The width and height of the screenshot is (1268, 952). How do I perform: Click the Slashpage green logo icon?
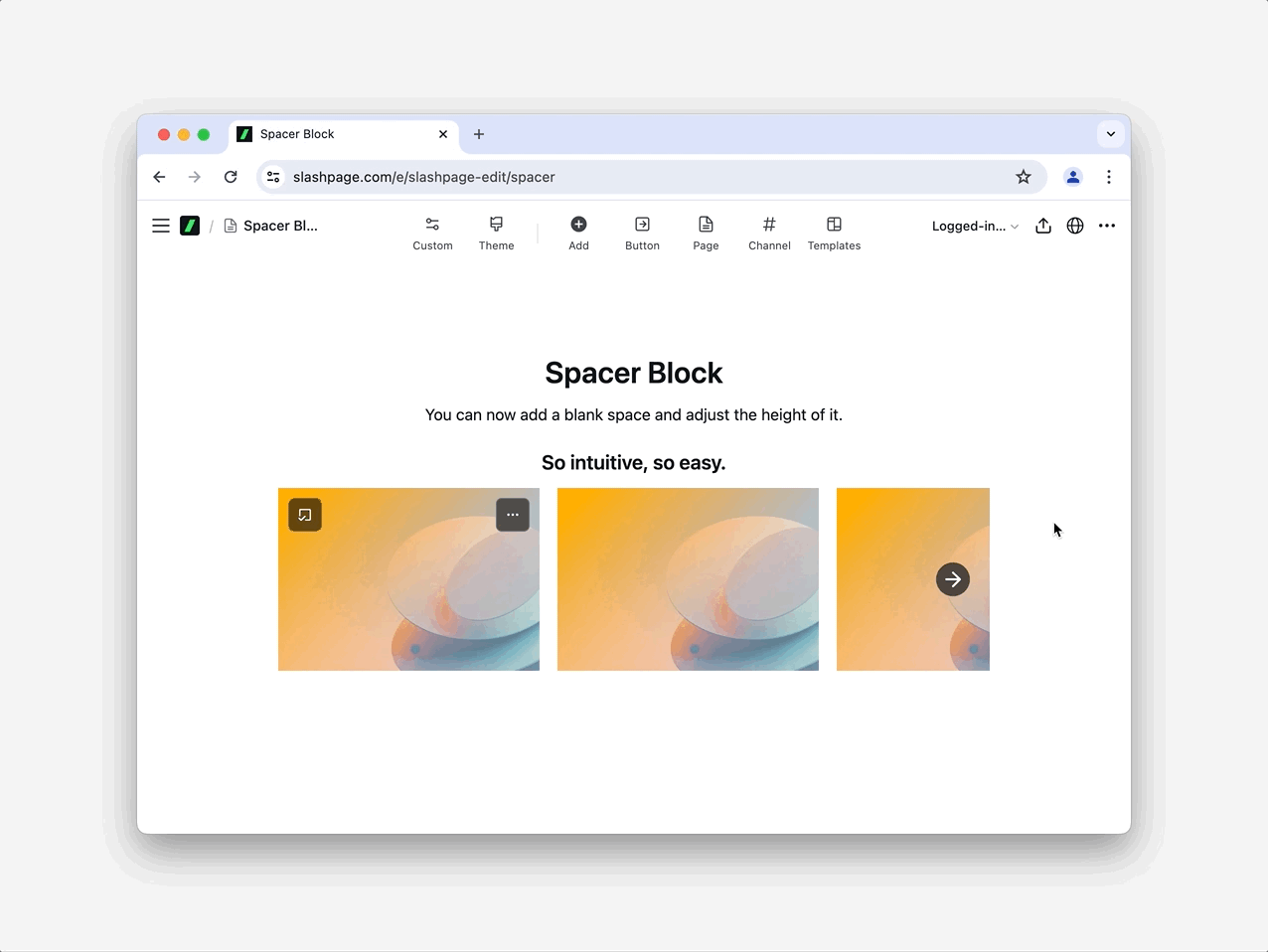(x=190, y=226)
